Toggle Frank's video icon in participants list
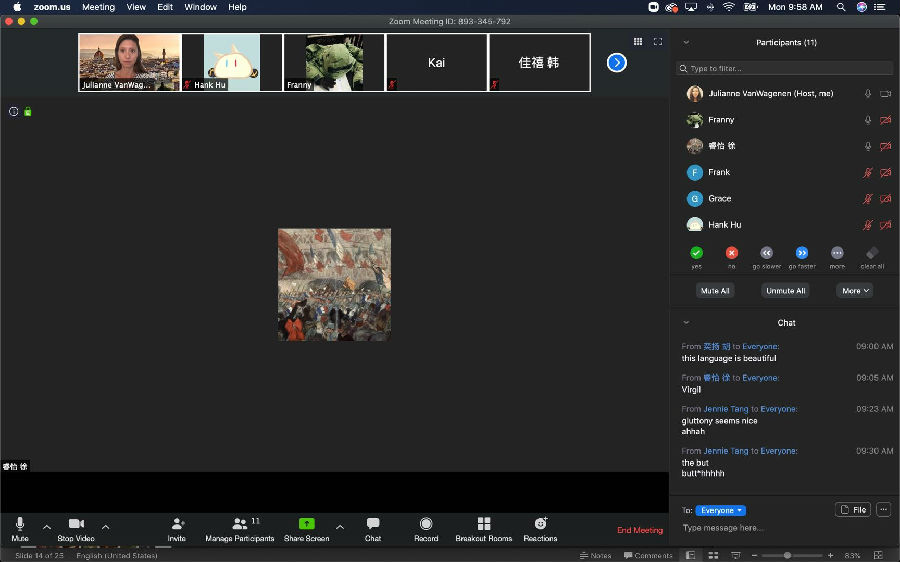The width and height of the screenshot is (900, 562). click(886, 172)
